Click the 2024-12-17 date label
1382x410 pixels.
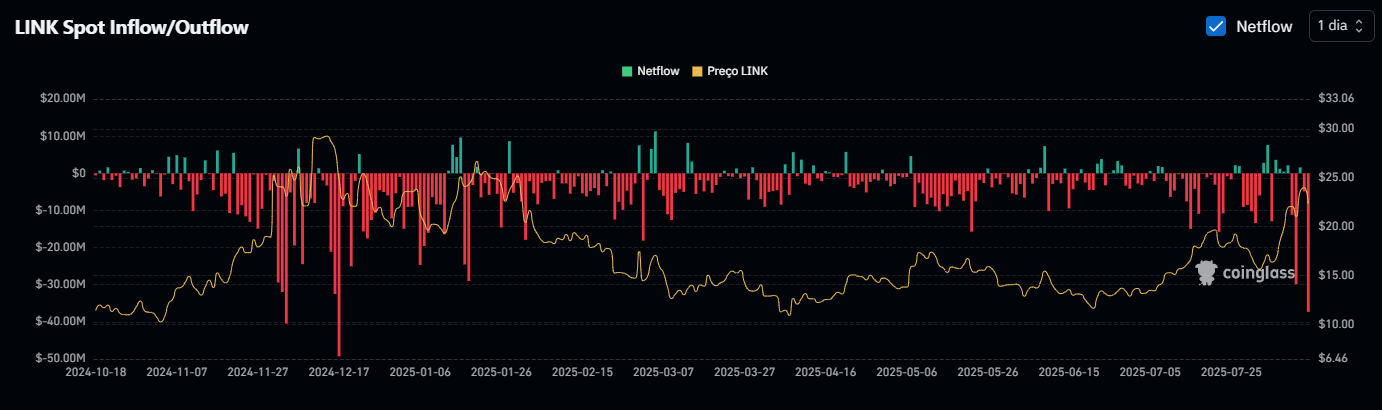[x=338, y=371]
